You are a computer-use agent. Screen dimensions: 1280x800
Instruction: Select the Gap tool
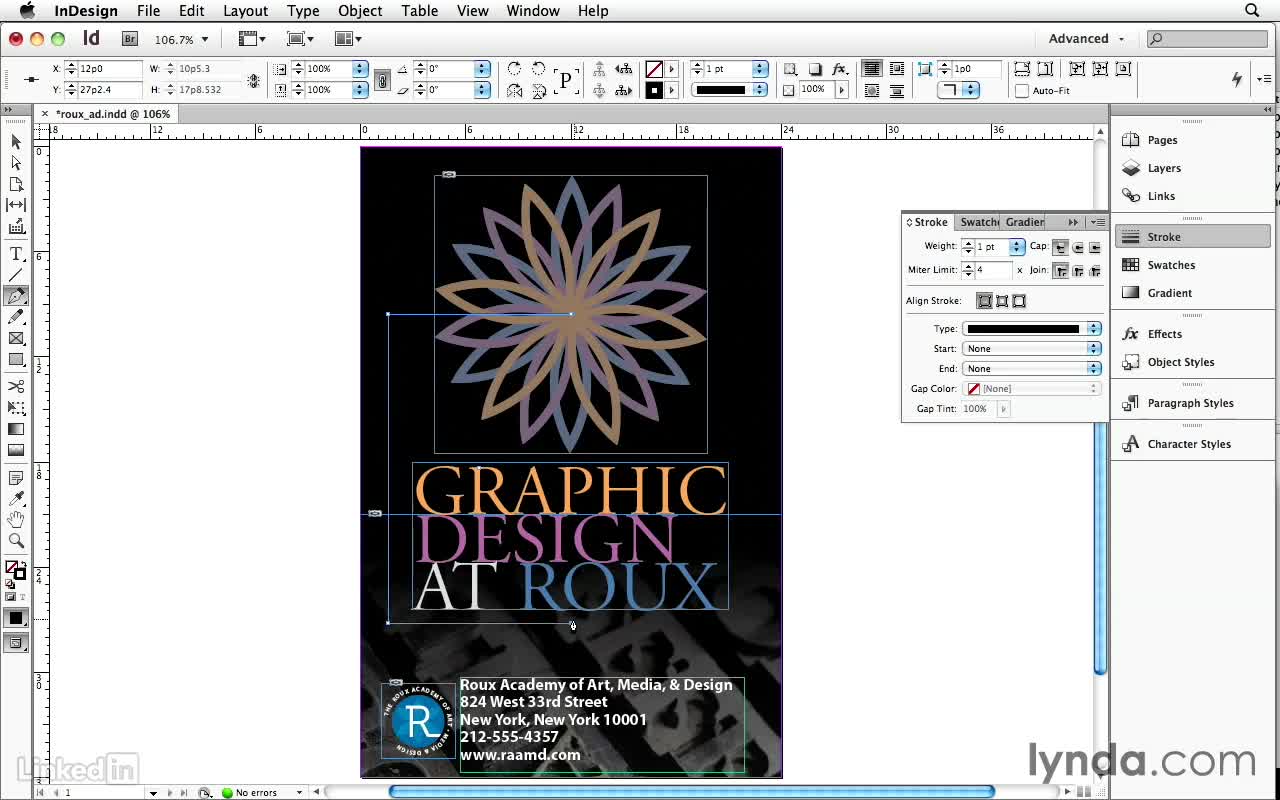(16, 205)
